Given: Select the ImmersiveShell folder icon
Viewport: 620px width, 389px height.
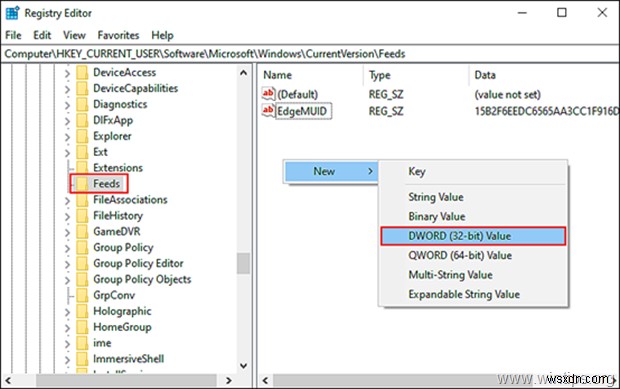Looking at the screenshot, I should click(x=82, y=359).
